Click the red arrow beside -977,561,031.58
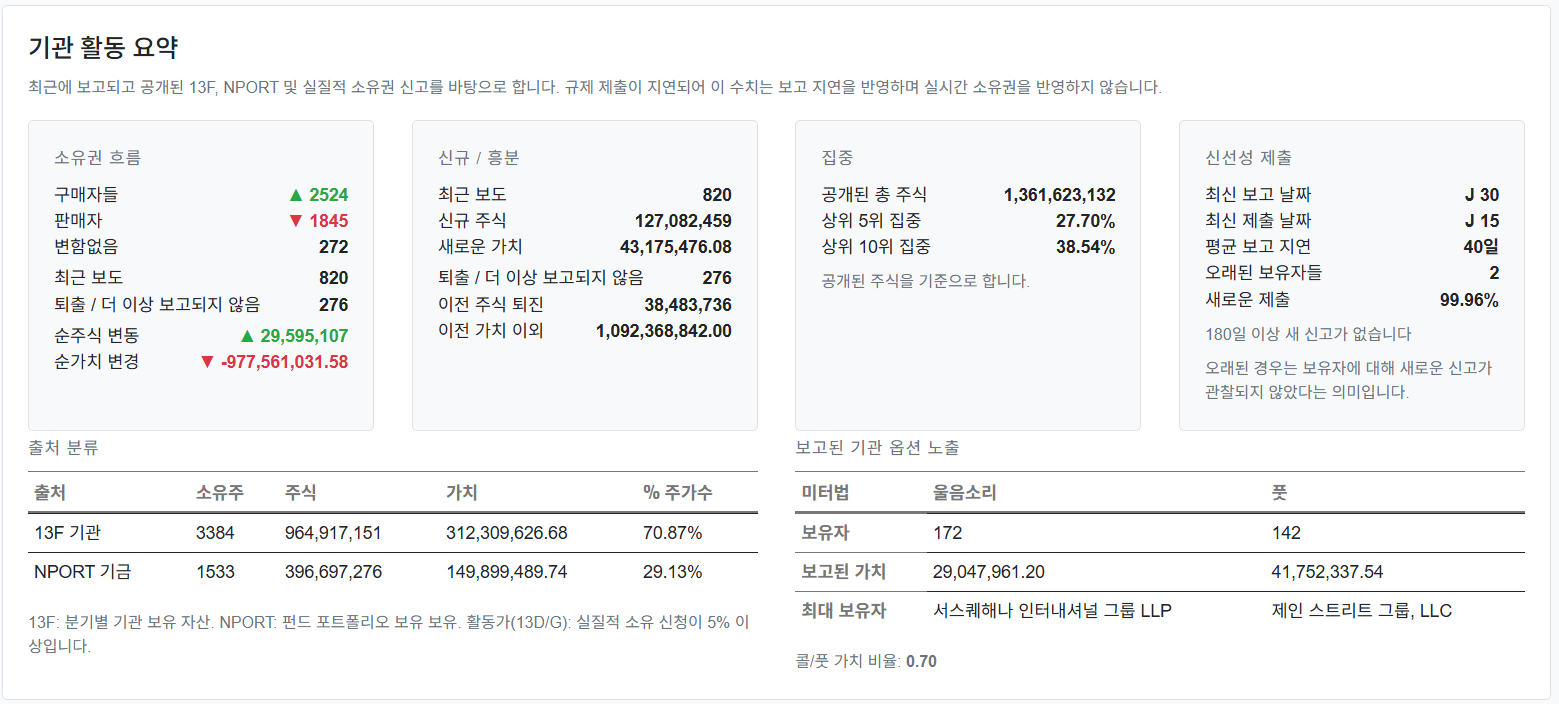The width and height of the screenshot is (1559, 704). pos(208,362)
